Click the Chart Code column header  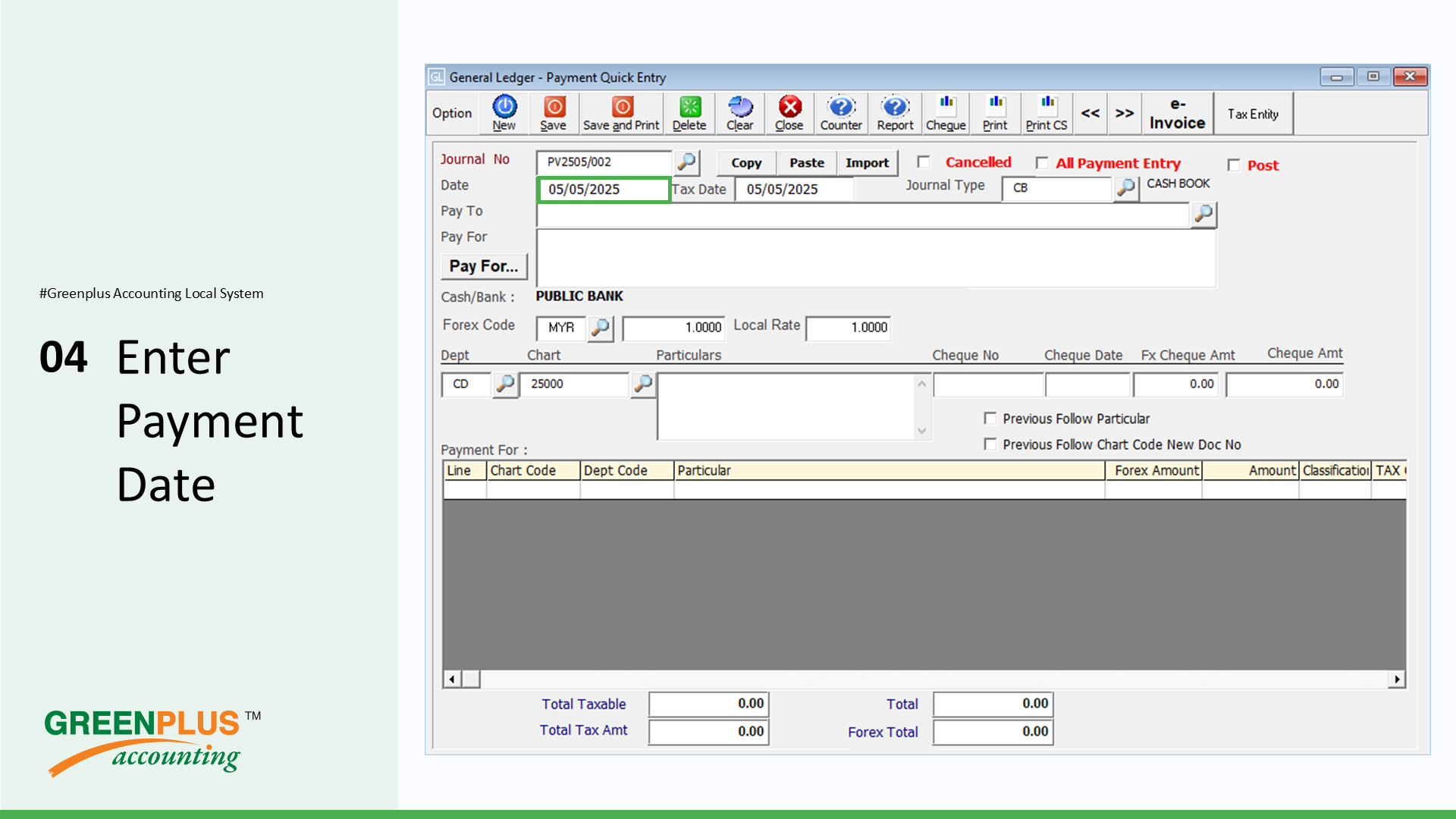pos(533,471)
